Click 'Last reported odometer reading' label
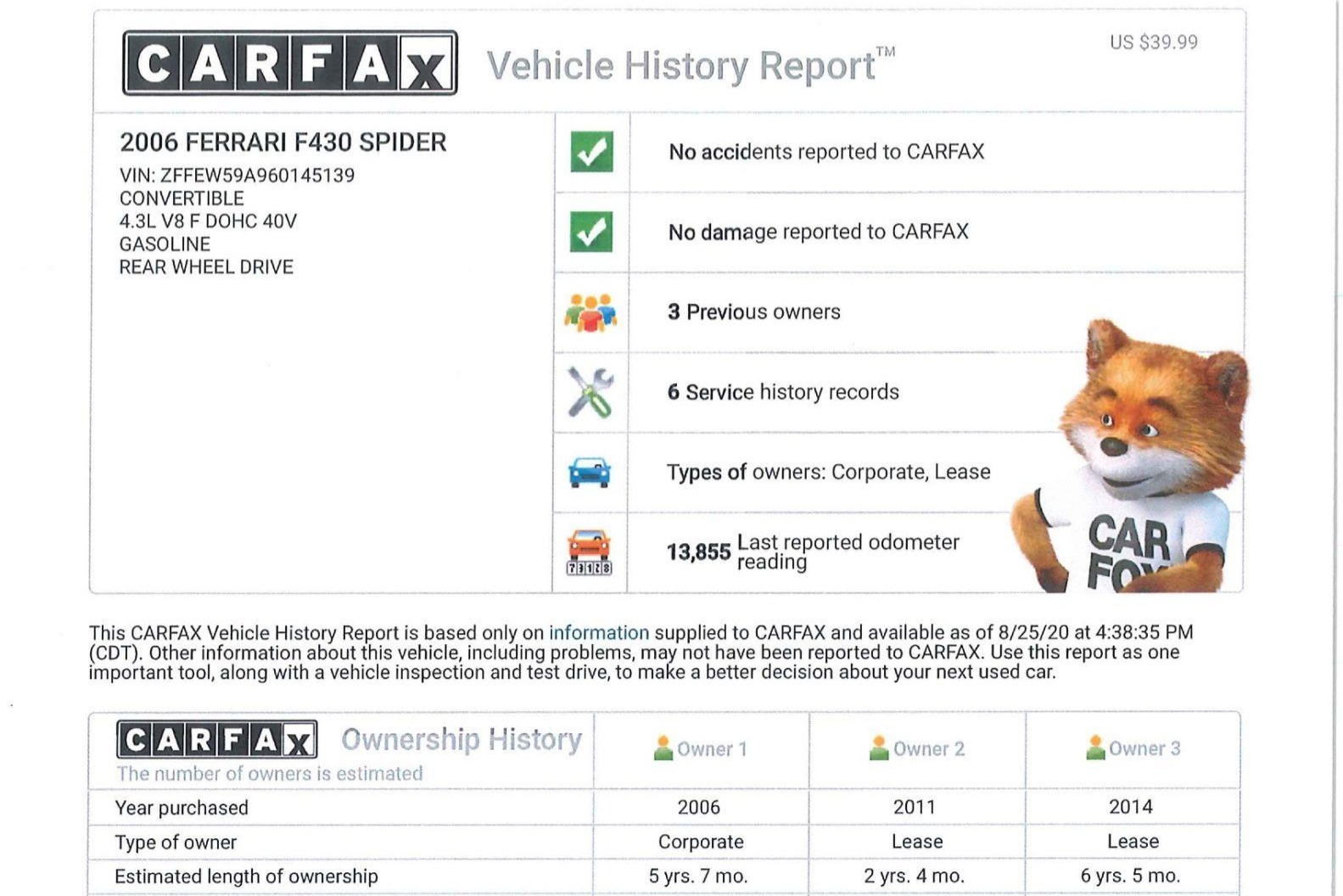Screen dimensions: 1343x896 pos(848,552)
